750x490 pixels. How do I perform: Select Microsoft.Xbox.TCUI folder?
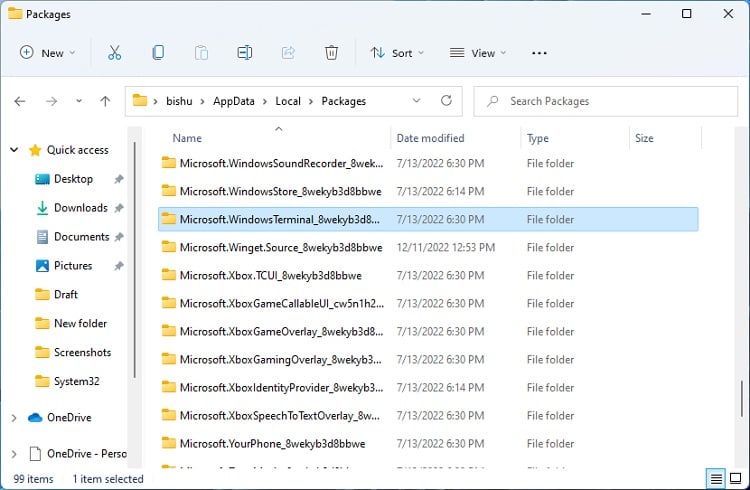click(428, 275)
